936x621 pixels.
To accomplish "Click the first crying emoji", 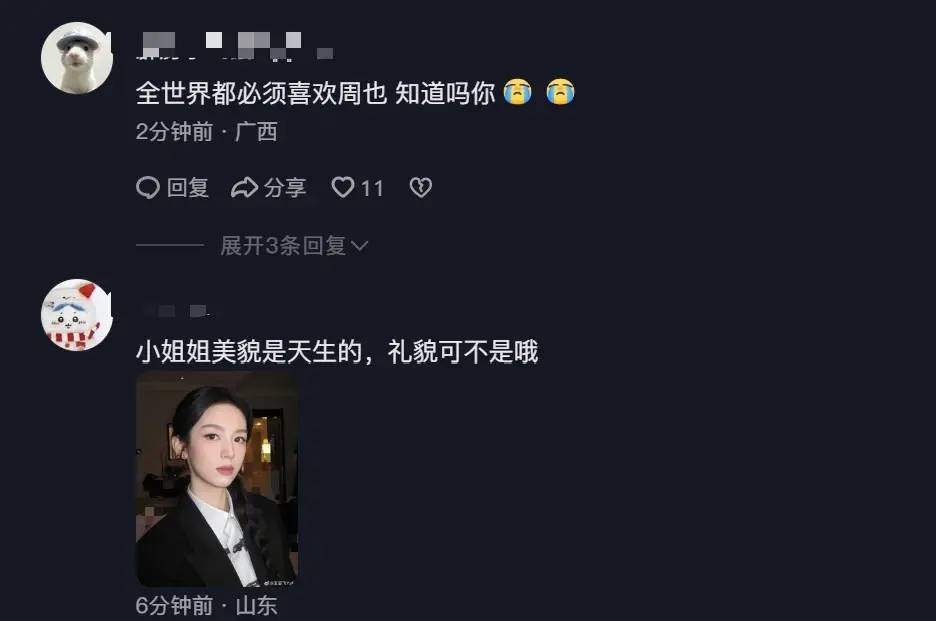I will (518, 92).
